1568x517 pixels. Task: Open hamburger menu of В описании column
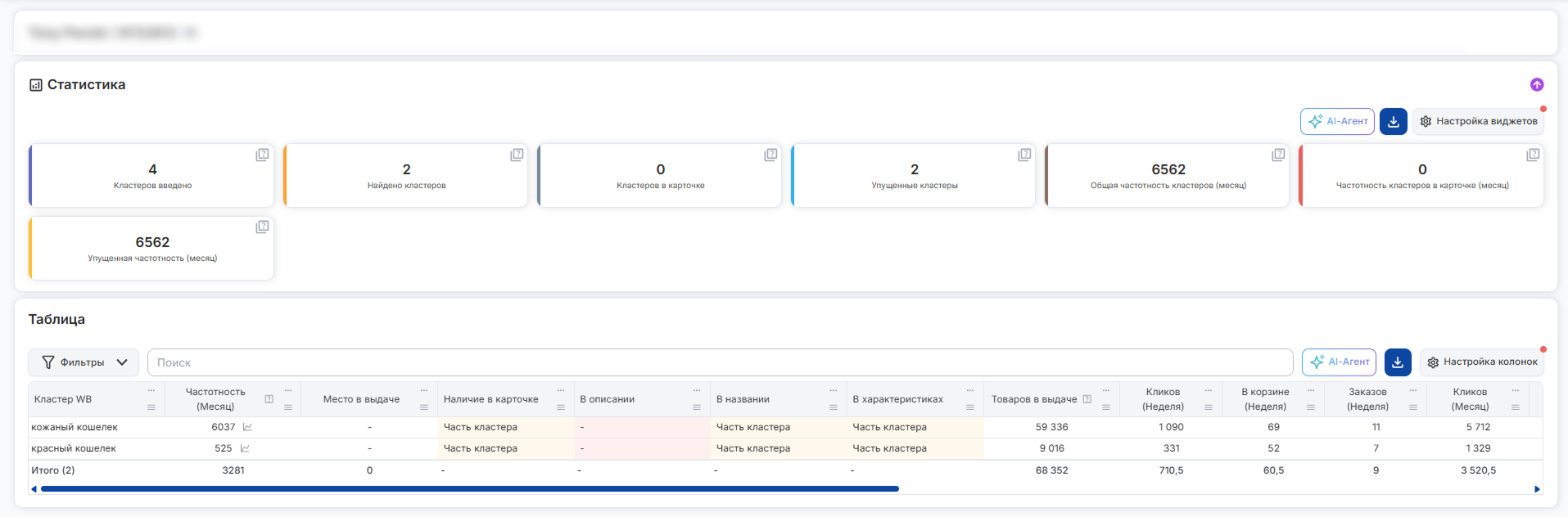click(697, 407)
